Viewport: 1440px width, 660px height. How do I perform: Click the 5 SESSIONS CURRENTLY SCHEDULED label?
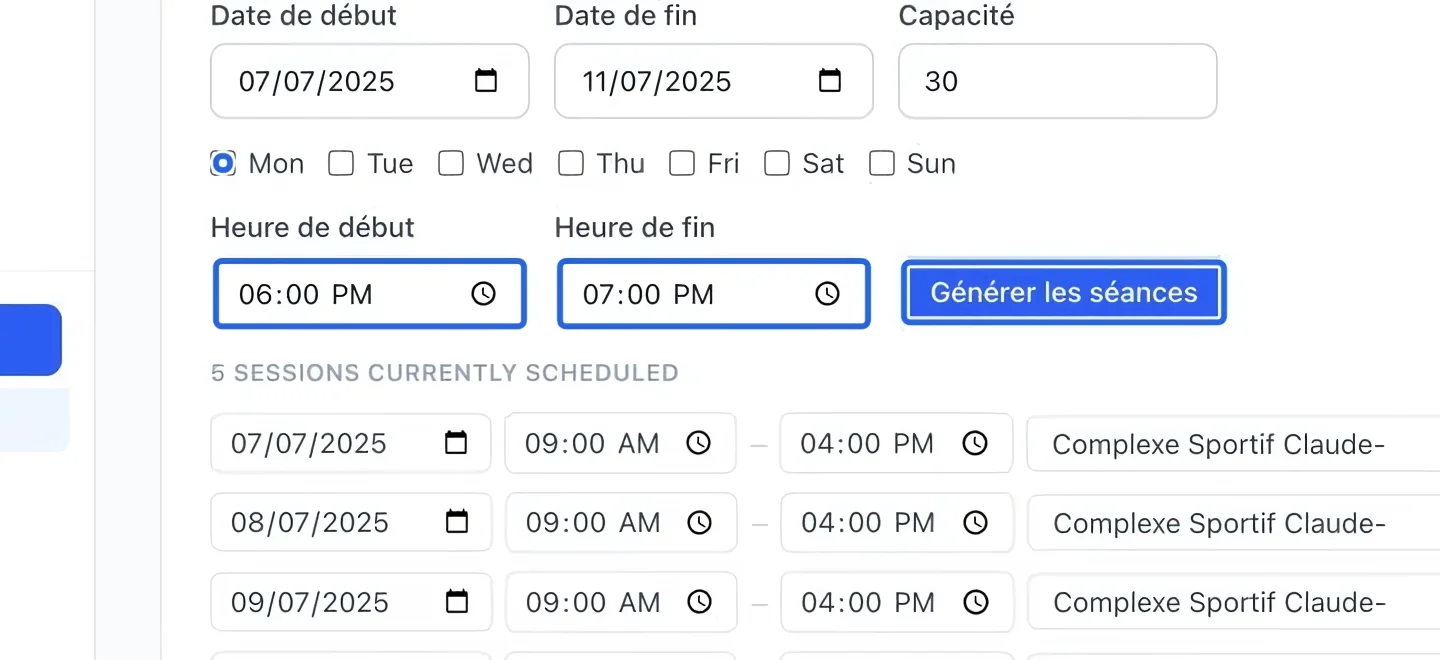pyautogui.click(x=445, y=373)
